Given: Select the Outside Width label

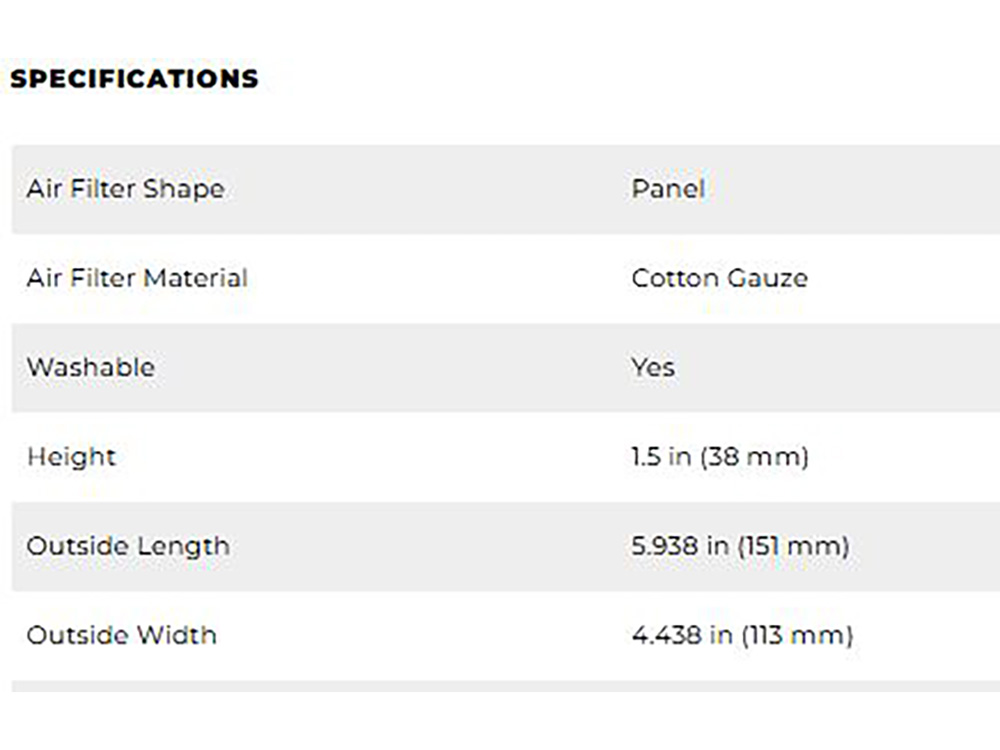Looking at the screenshot, I should point(122,635).
